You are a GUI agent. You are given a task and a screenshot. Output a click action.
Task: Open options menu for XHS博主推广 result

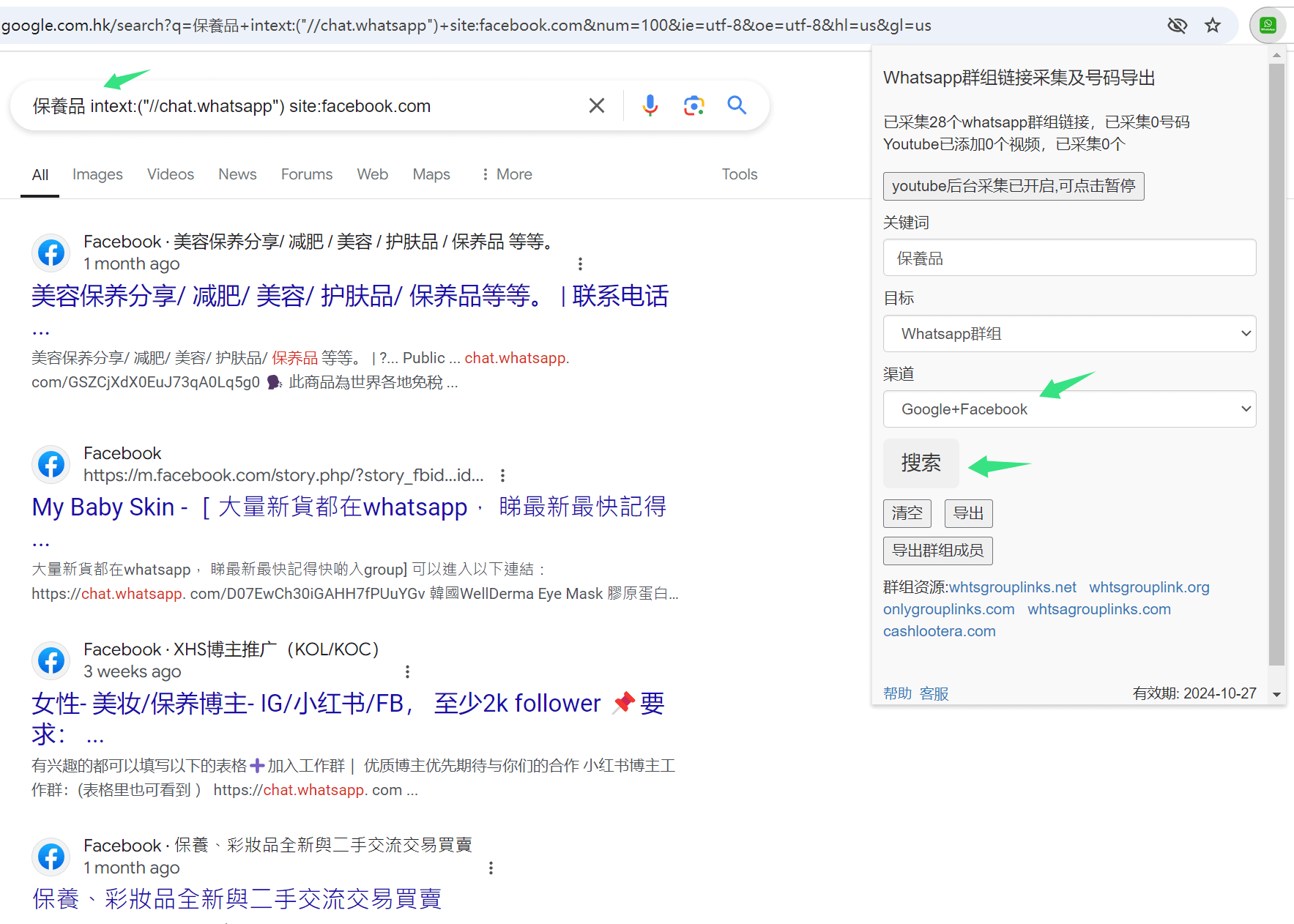pyautogui.click(x=407, y=671)
